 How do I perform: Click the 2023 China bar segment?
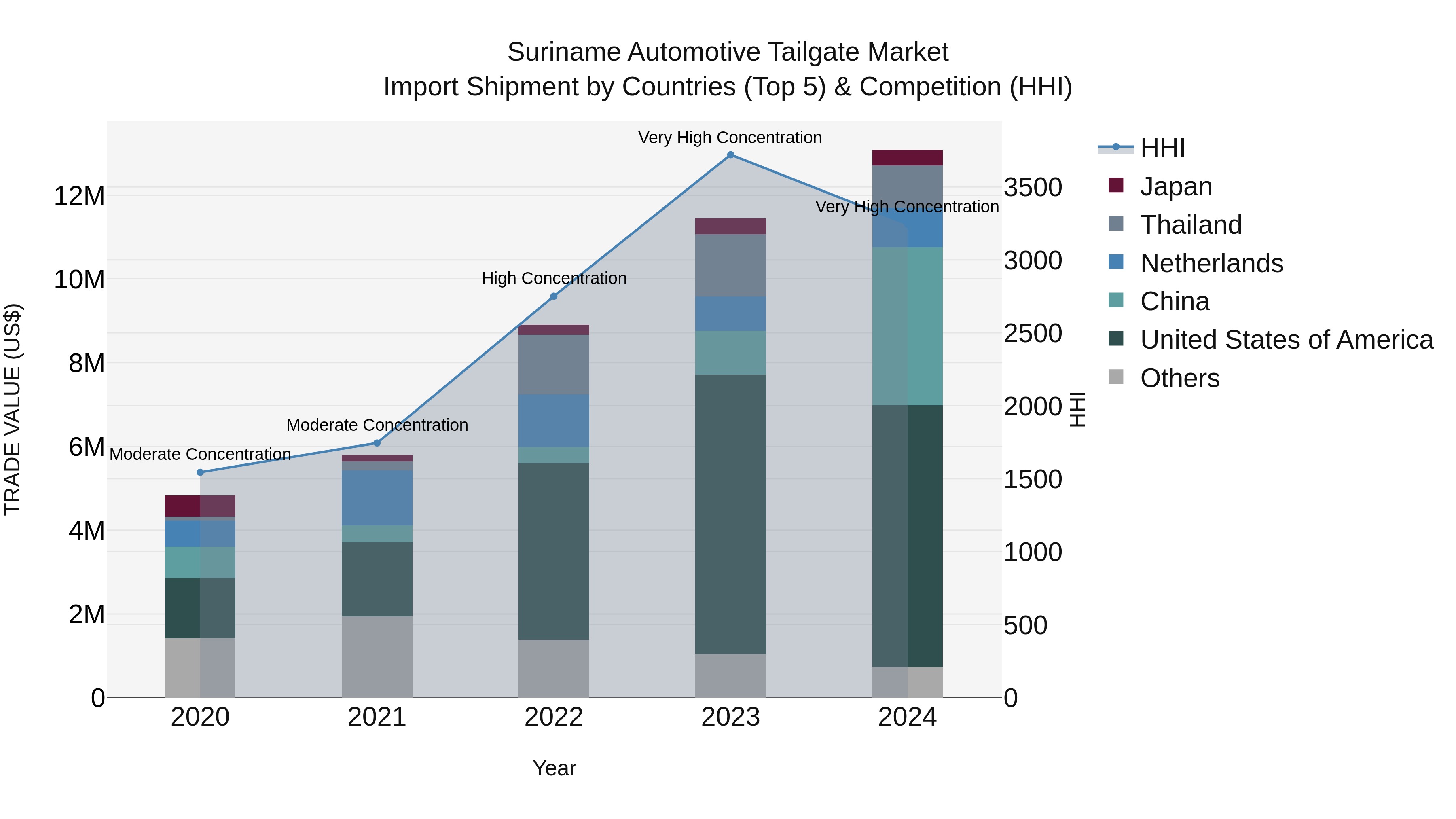pyautogui.click(x=731, y=353)
